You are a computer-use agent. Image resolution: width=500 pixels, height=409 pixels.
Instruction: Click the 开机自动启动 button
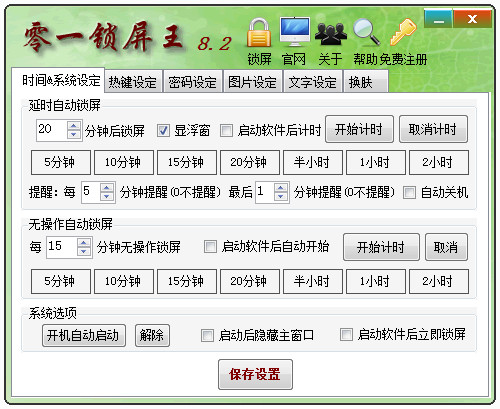(84, 335)
